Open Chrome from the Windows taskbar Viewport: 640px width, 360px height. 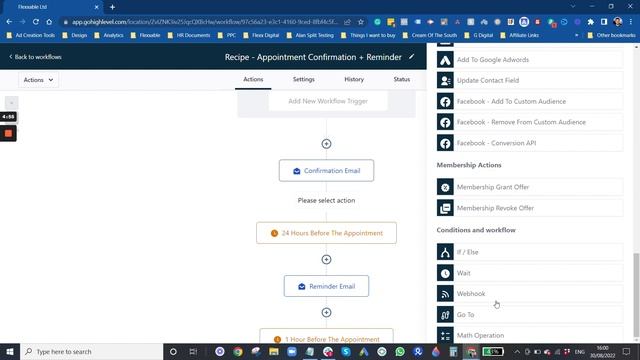tap(238, 351)
